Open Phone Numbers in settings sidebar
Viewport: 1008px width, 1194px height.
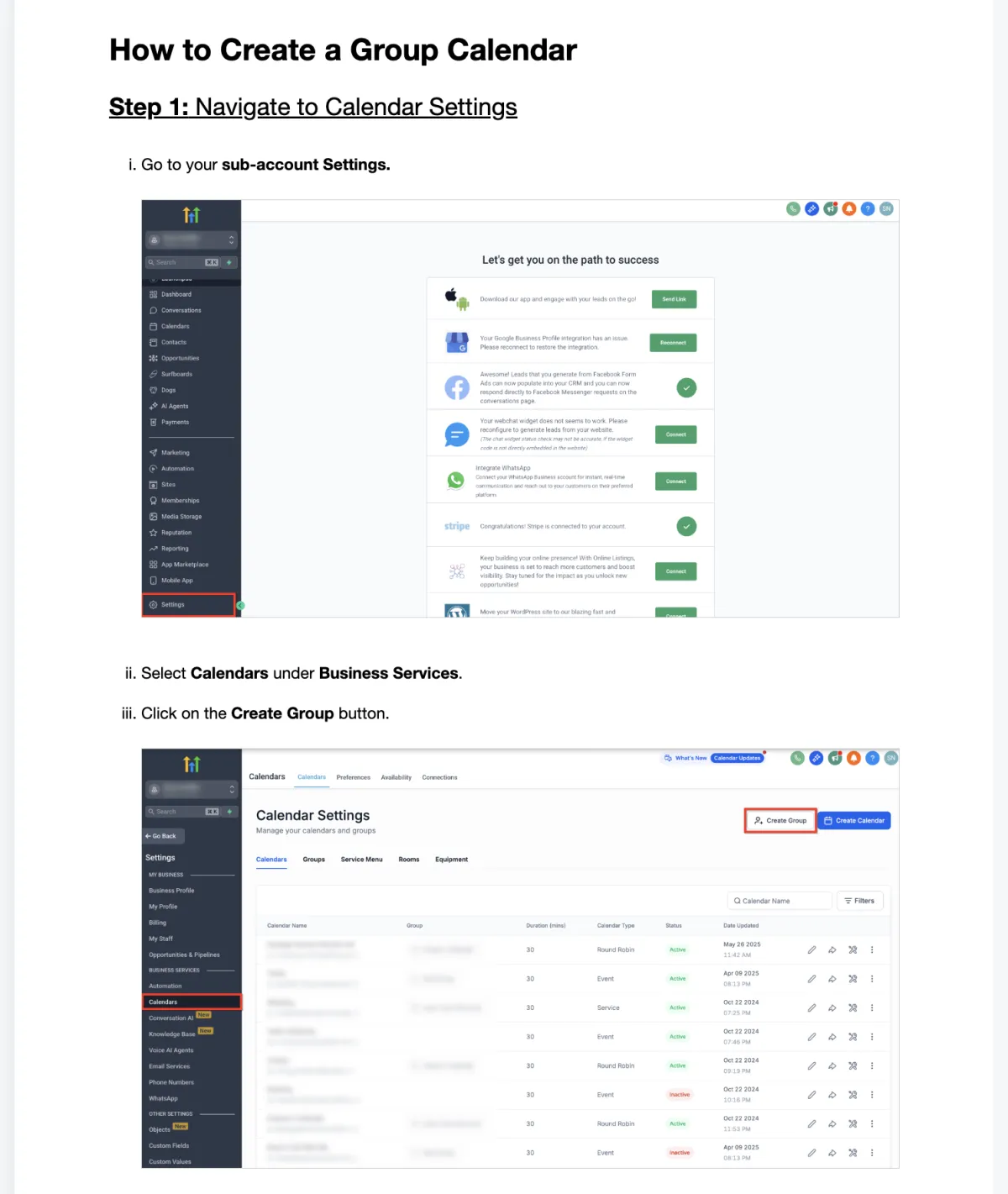click(x=171, y=1082)
